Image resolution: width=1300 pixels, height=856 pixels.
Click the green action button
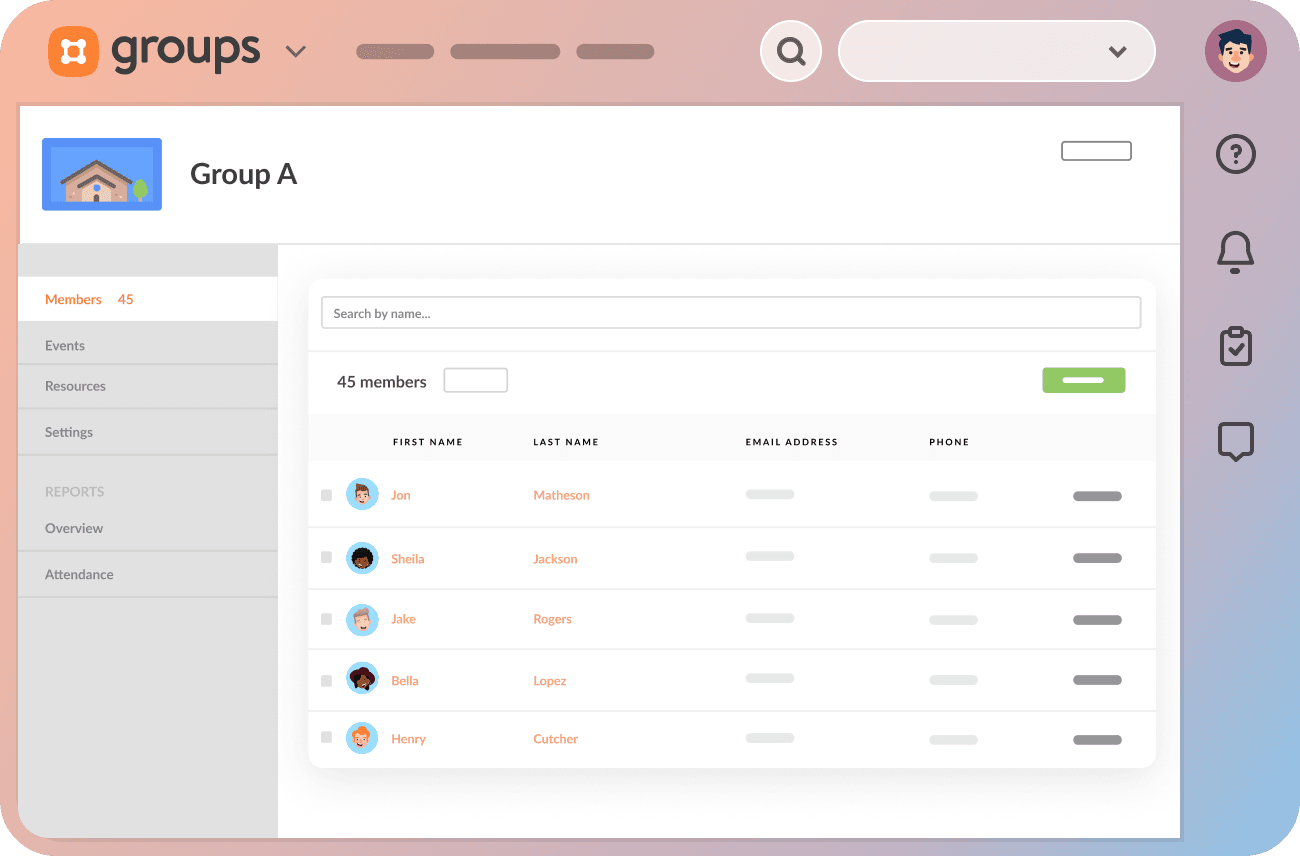pyautogui.click(x=1083, y=380)
